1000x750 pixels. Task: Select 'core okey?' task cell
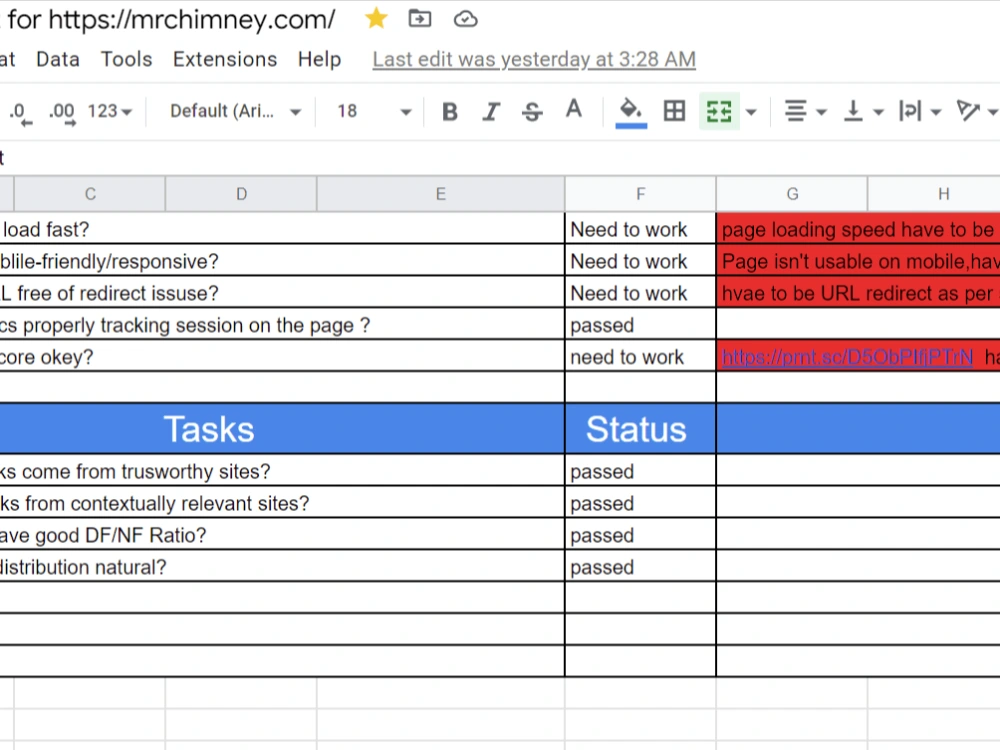tap(282, 356)
